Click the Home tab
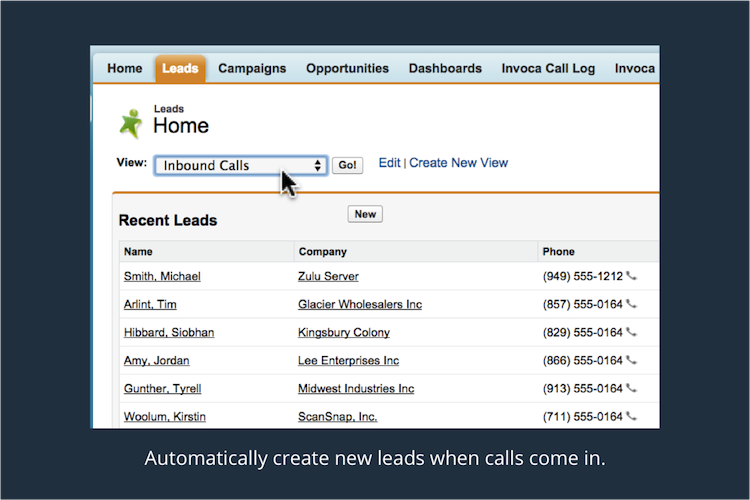This screenshot has height=500, width=750. pyautogui.click(x=125, y=69)
